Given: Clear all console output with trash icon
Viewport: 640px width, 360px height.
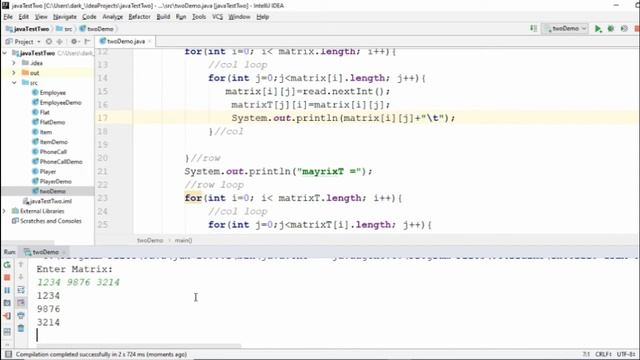Looking at the screenshot, I should click(x=21, y=329).
